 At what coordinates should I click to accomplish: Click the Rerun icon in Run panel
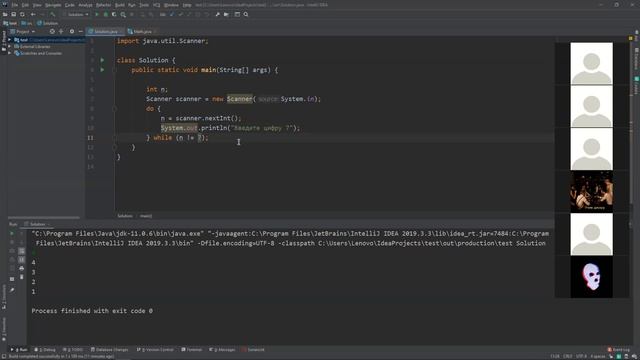12,233
